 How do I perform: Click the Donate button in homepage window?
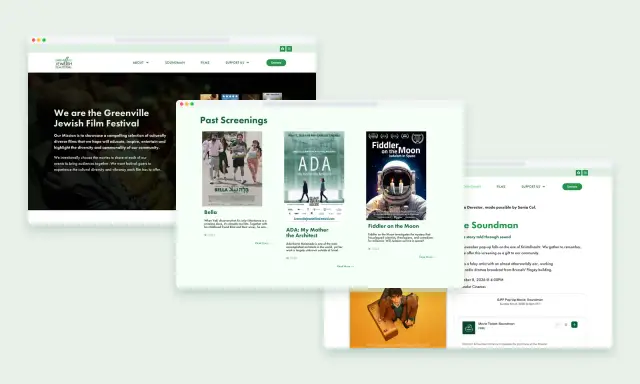276,62
